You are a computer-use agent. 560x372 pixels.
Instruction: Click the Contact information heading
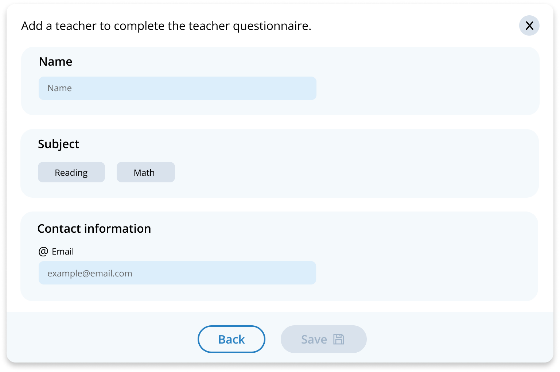tap(94, 229)
